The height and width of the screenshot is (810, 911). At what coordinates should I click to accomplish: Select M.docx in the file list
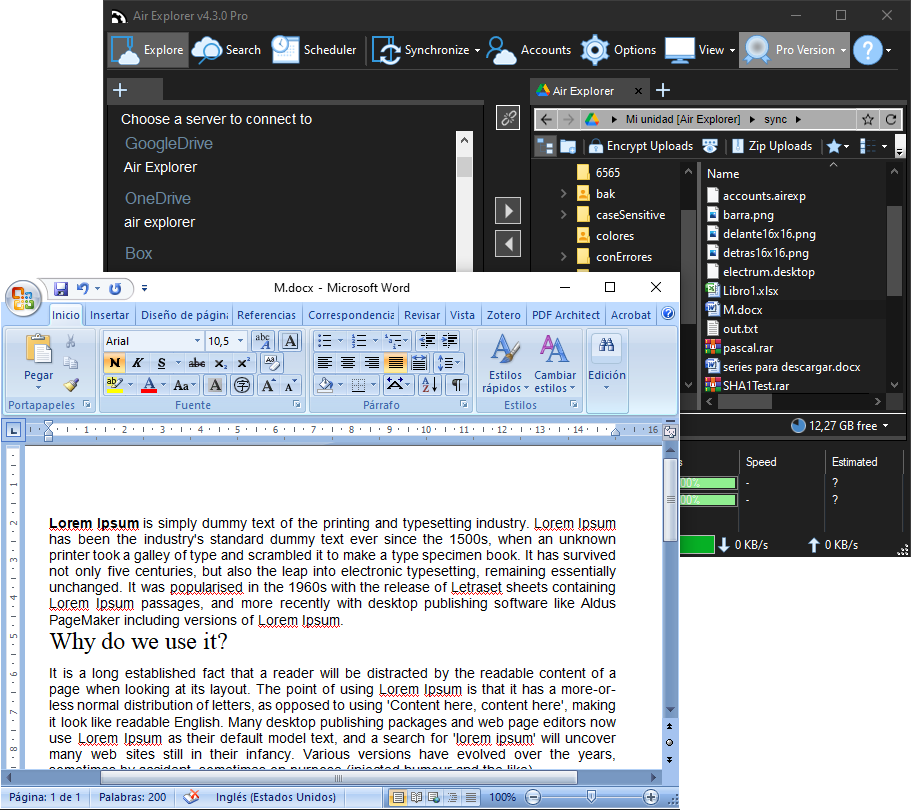[742, 310]
